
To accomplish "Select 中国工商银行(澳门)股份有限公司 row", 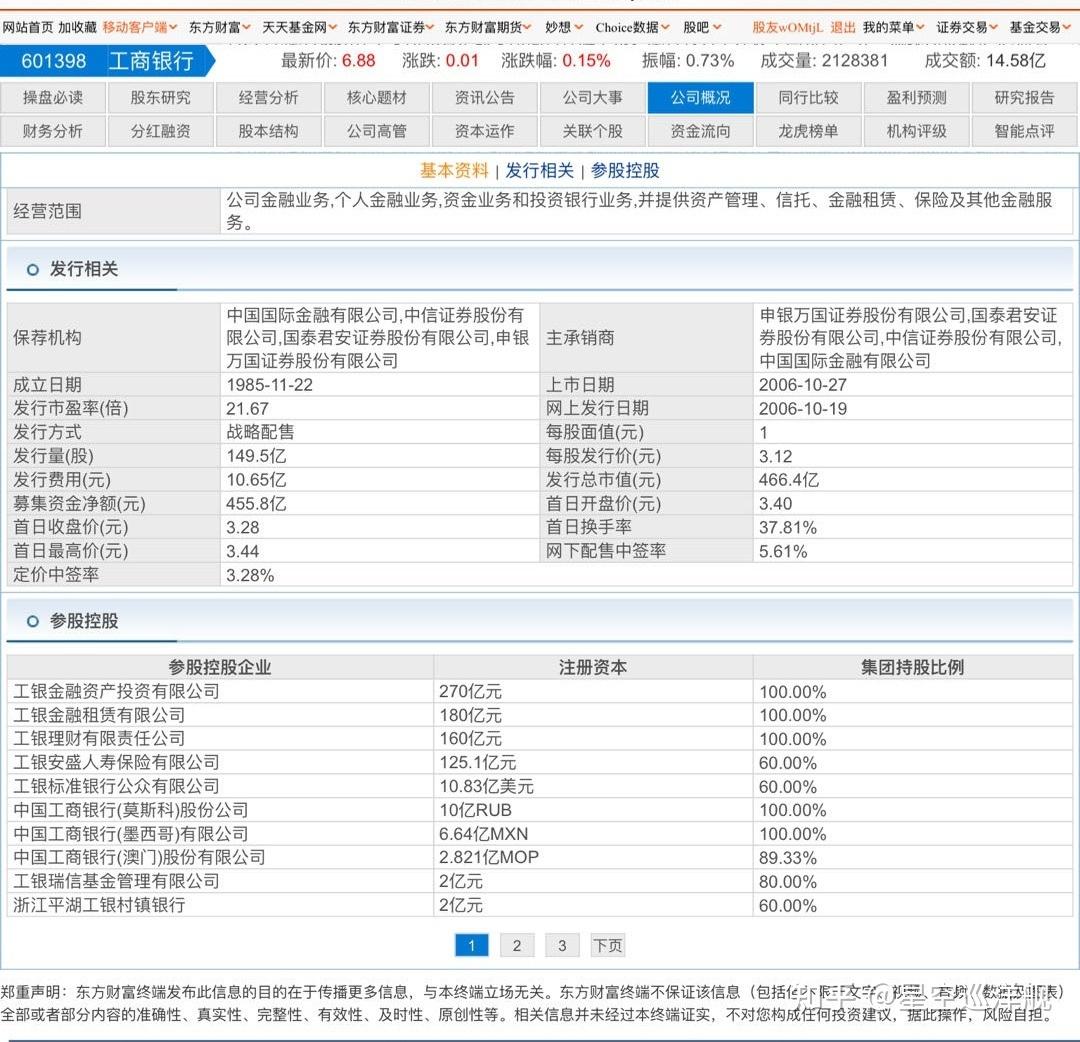I will tap(539, 857).
